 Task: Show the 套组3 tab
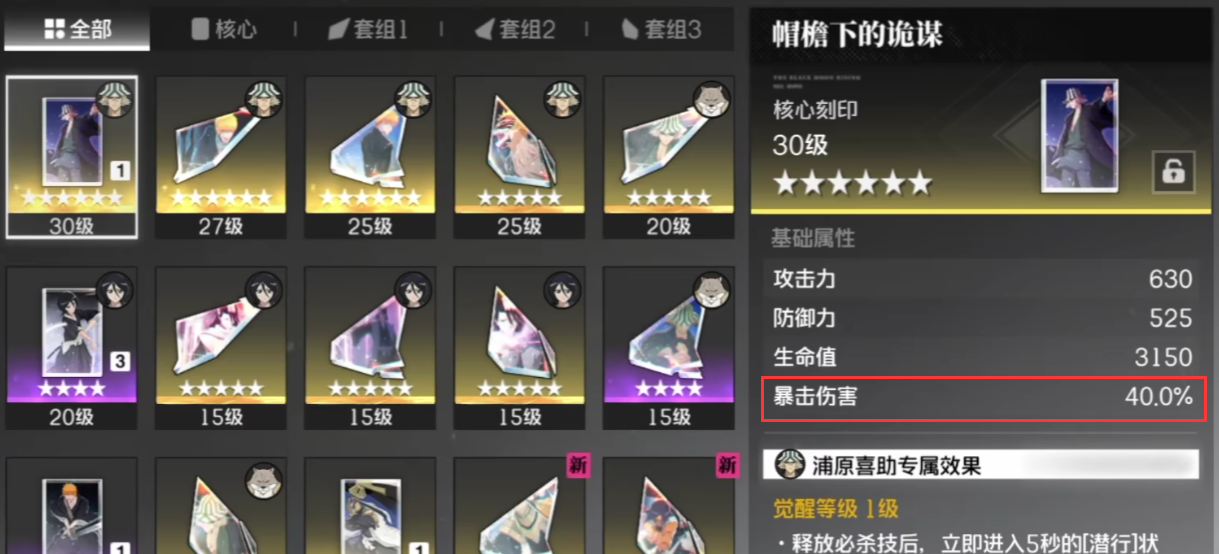click(x=662, y=30)
